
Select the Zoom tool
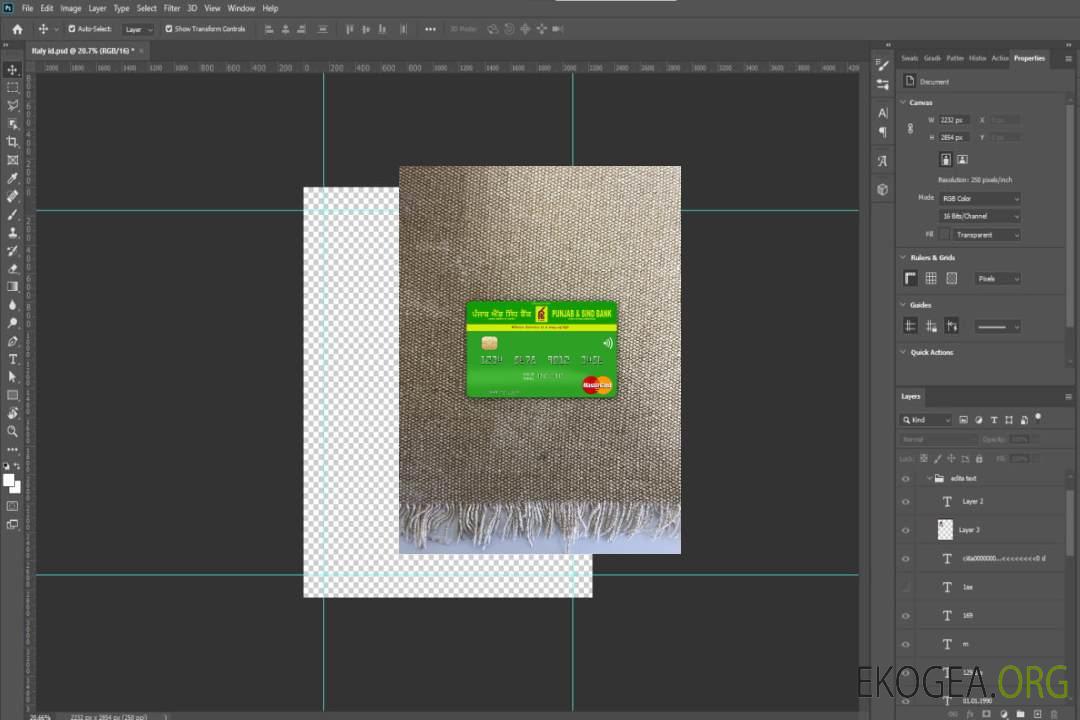pos(13,431)
